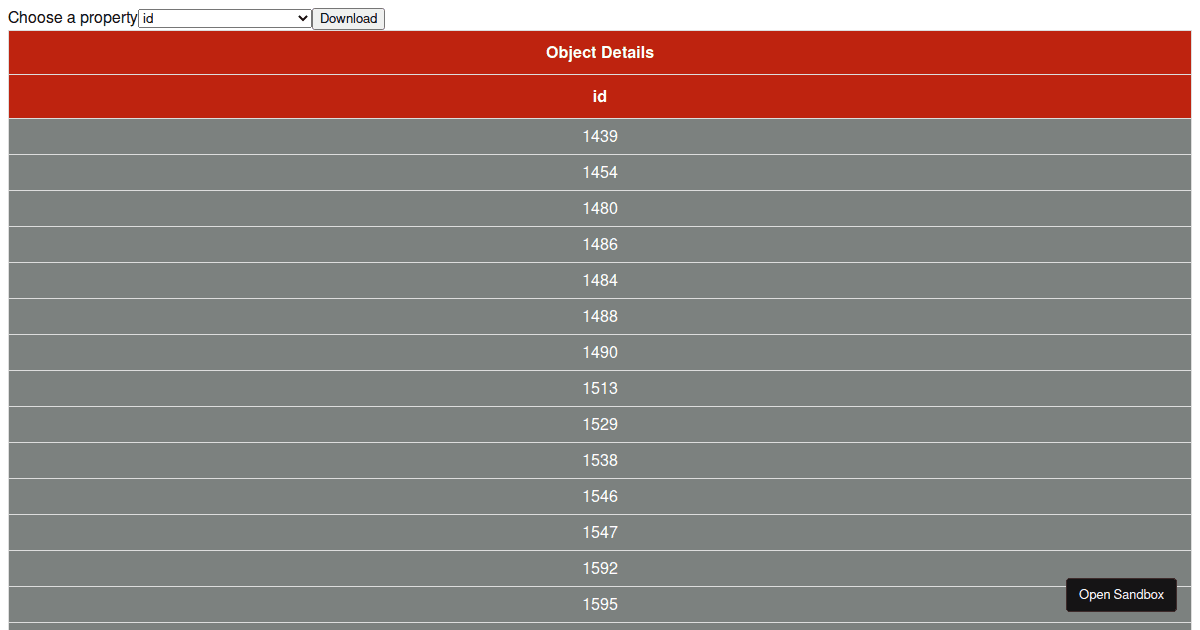The image size is (1200, 630).
Task: Open Sandbox in the corner
Action: coord(1121,594)
